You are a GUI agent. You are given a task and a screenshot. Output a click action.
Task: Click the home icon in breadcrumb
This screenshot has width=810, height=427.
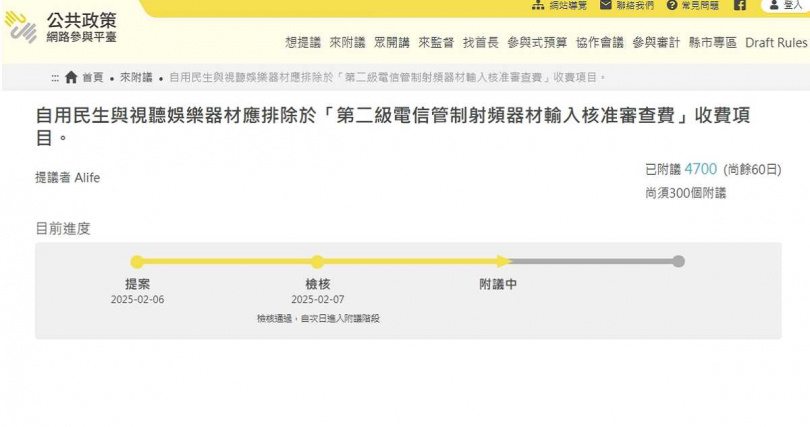pos(71,77)
